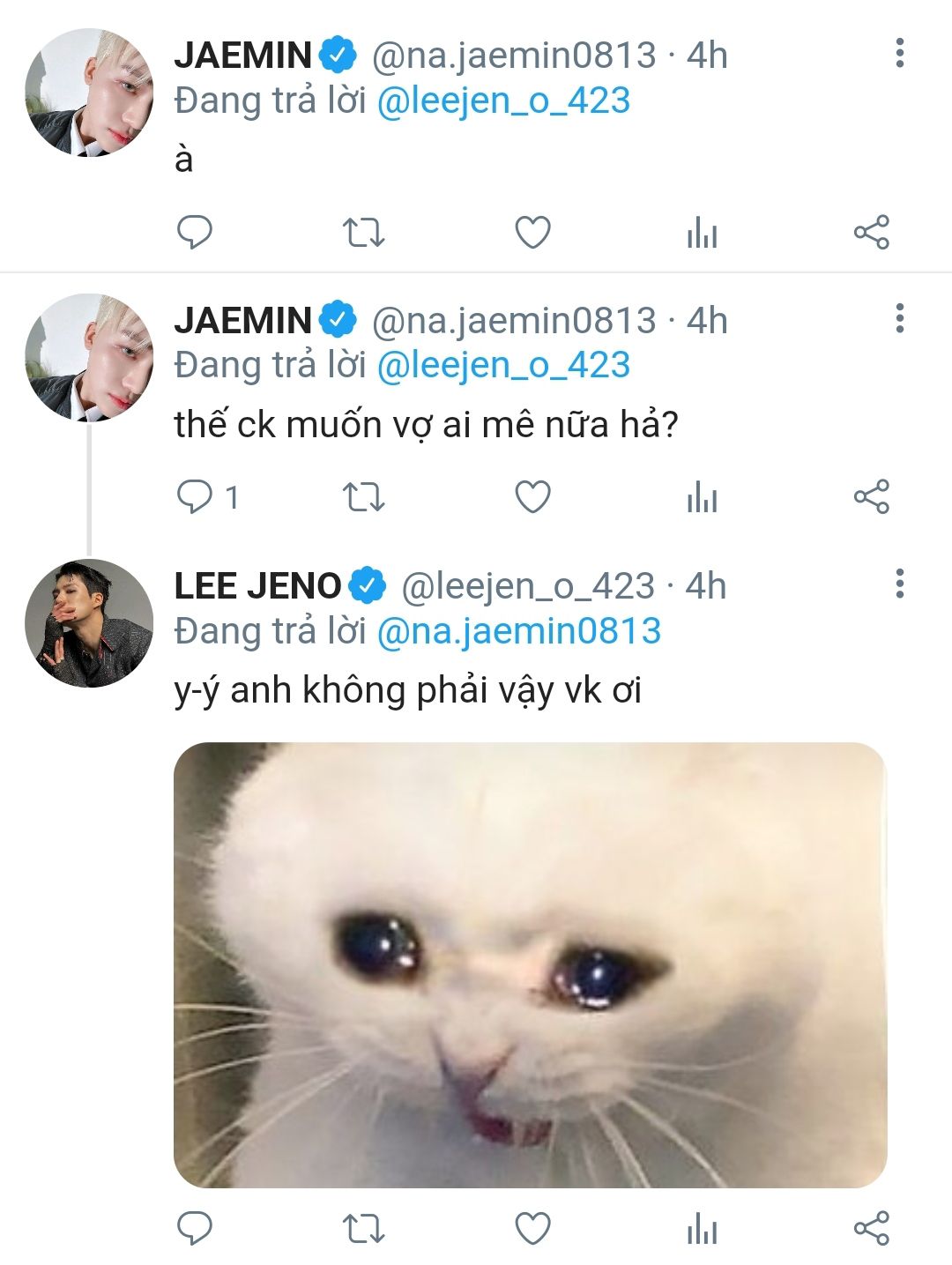Open @na.jaemin0813 mention in Jeno's reply
Viewport: 952px width, 1265px height.
point(518,631)
